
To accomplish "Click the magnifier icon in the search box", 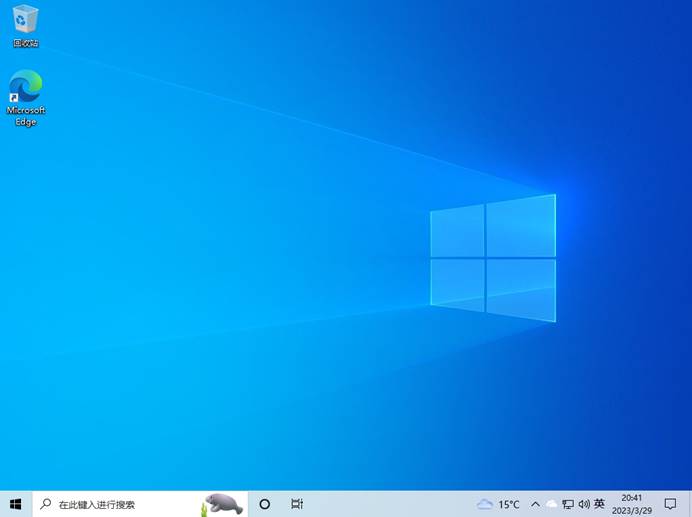I will coord(46,504).
